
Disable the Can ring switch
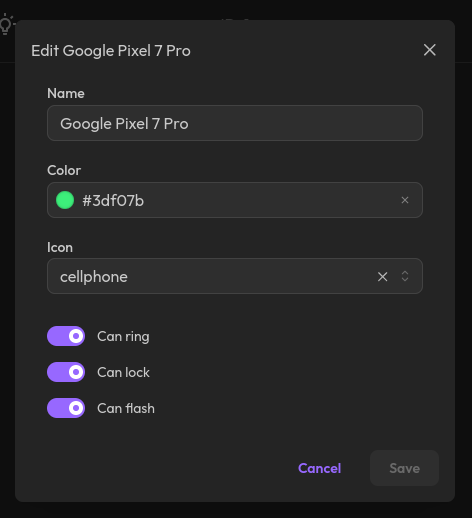(x=66, y=336)
